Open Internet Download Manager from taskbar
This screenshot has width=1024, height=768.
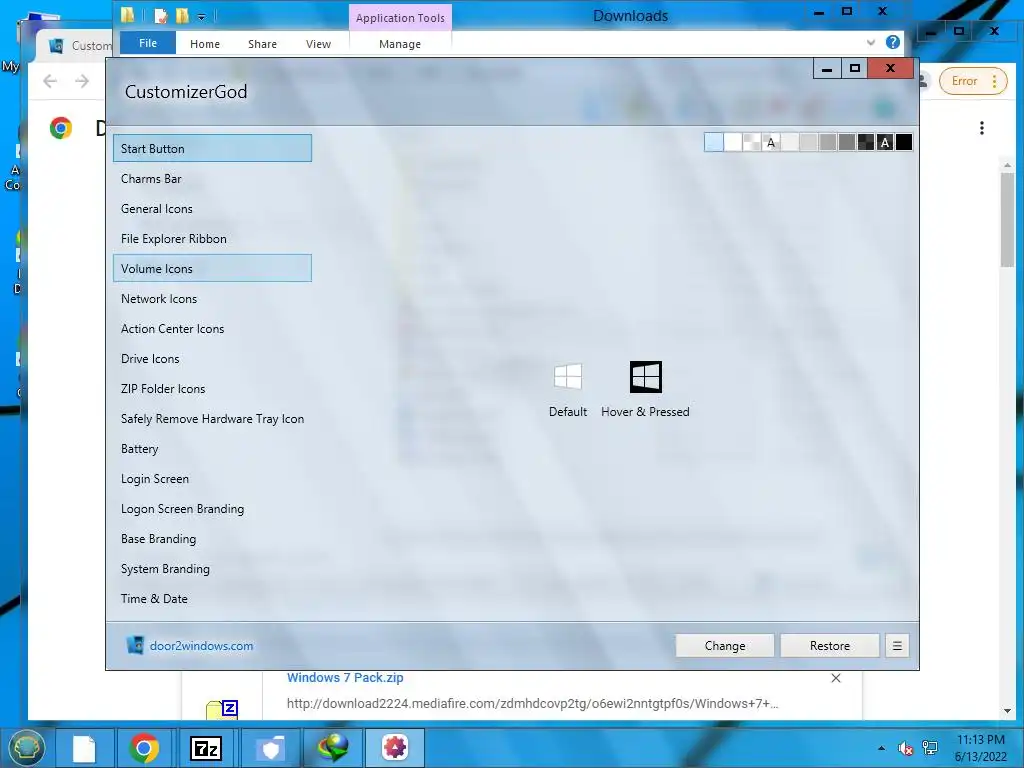(332, 748)
